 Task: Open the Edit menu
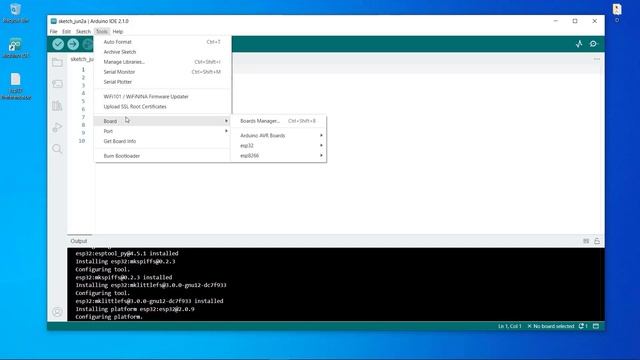tap(67, 31)
